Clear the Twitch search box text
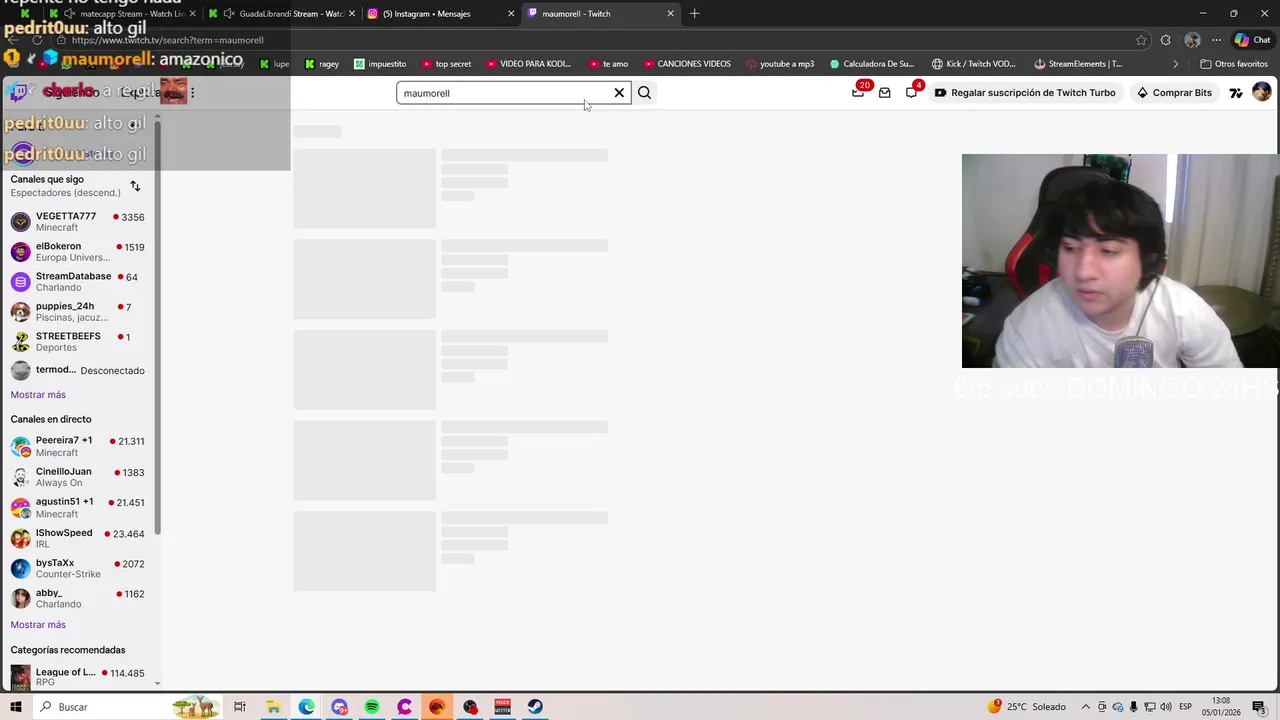Image resolution: width=1280 pixels, height=720 pixels. (x=619, y=93)
